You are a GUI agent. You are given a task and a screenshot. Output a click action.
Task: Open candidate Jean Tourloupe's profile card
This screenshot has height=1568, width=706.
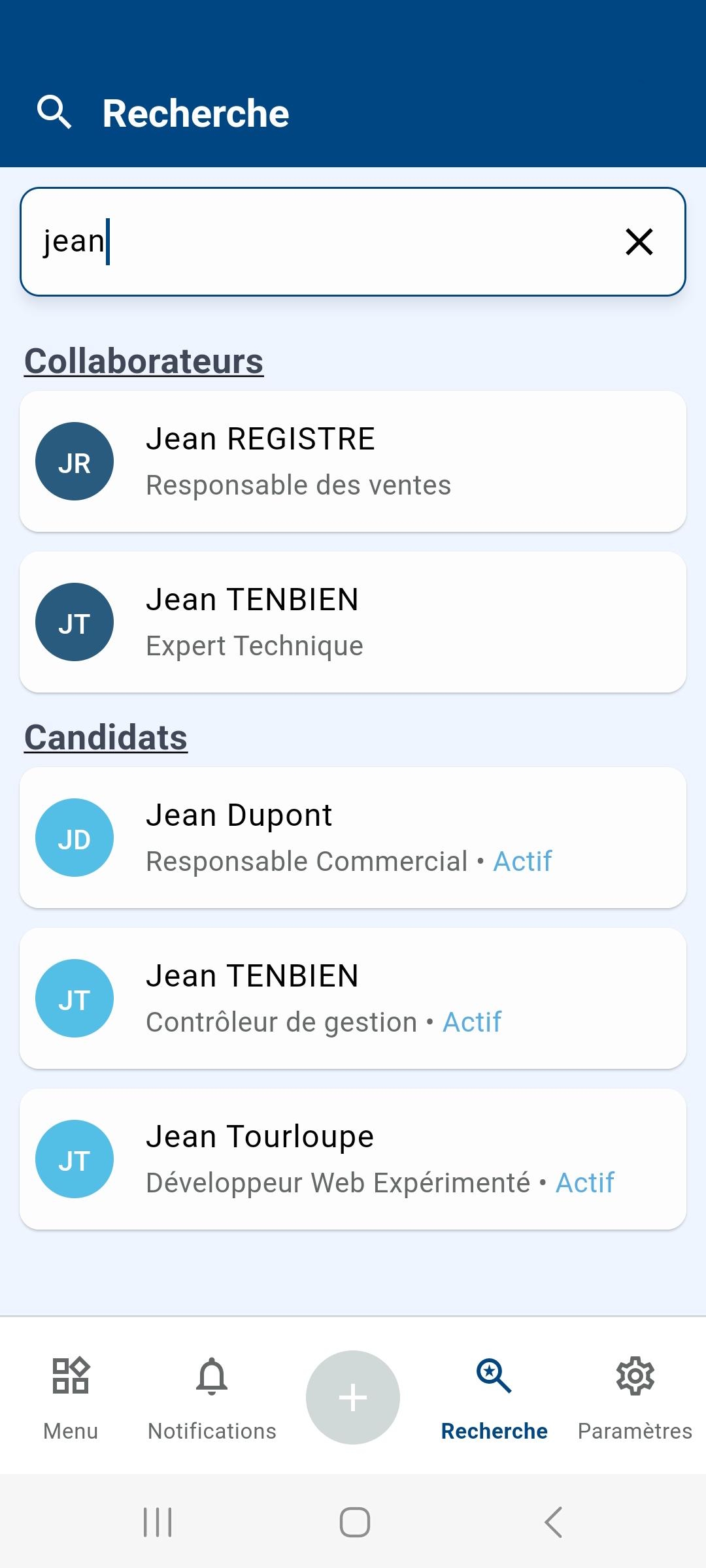pos(392,1159)
